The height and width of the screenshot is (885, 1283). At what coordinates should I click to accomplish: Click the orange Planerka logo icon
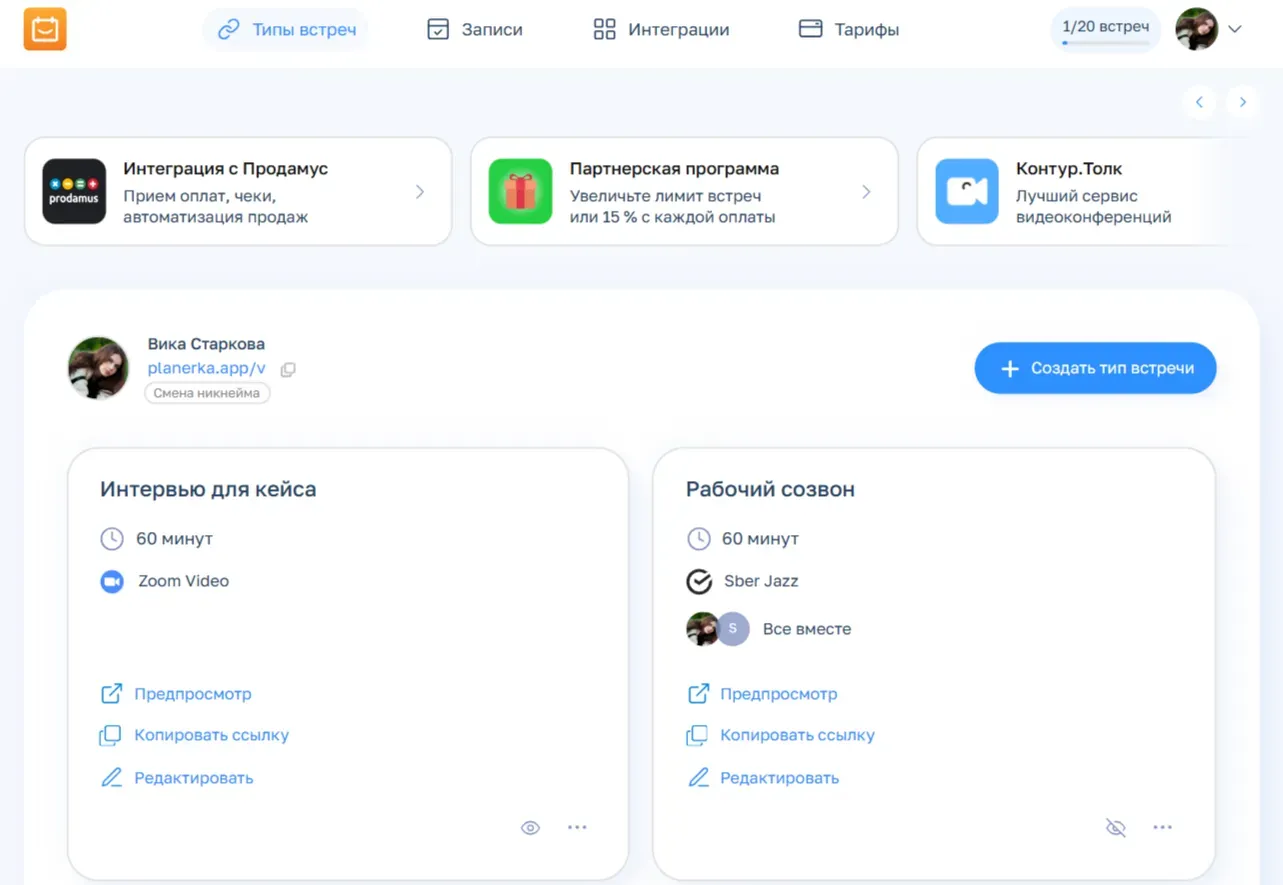click(x=45, y=29)
